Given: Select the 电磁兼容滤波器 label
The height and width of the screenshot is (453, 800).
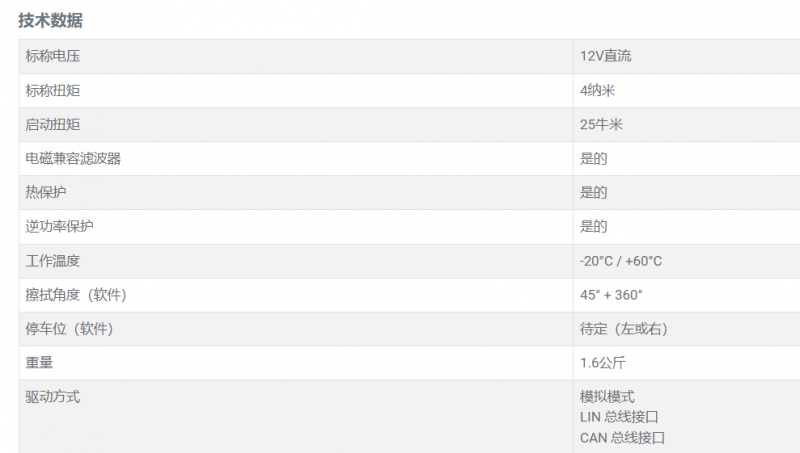Looking at the screenshot, I should point(73,159).
